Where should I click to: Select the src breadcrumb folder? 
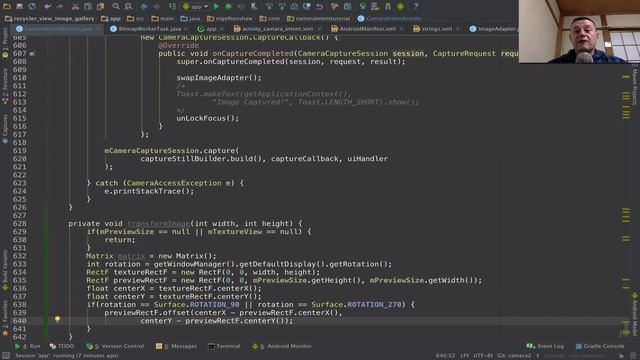tap(136, 18)
